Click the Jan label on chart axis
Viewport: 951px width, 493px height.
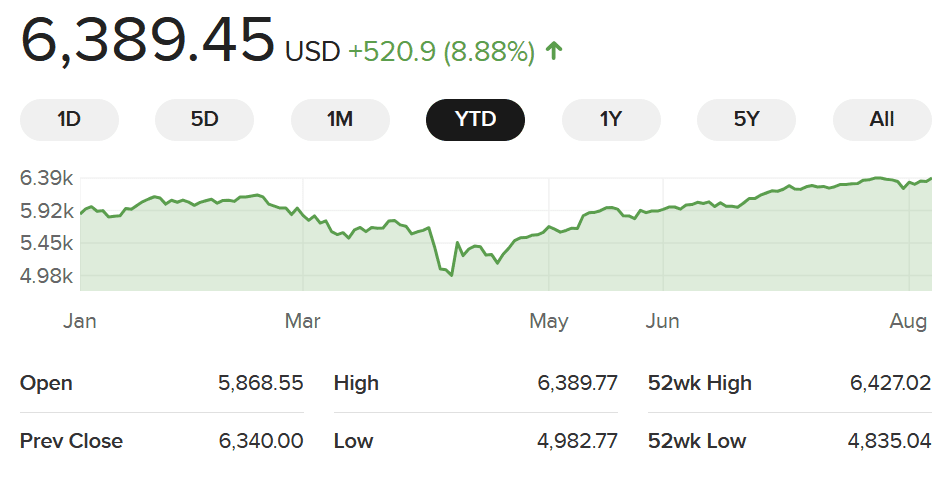[80, 321]
